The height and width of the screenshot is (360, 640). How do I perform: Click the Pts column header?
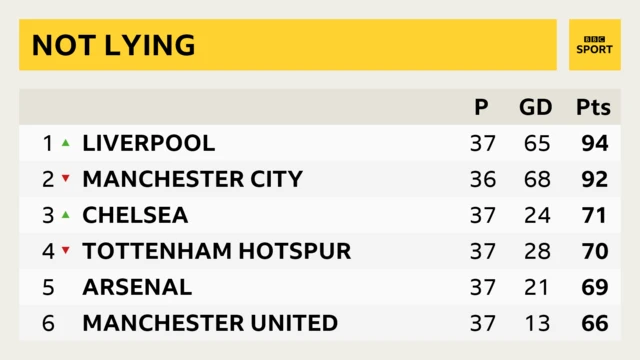pos(593,107)
